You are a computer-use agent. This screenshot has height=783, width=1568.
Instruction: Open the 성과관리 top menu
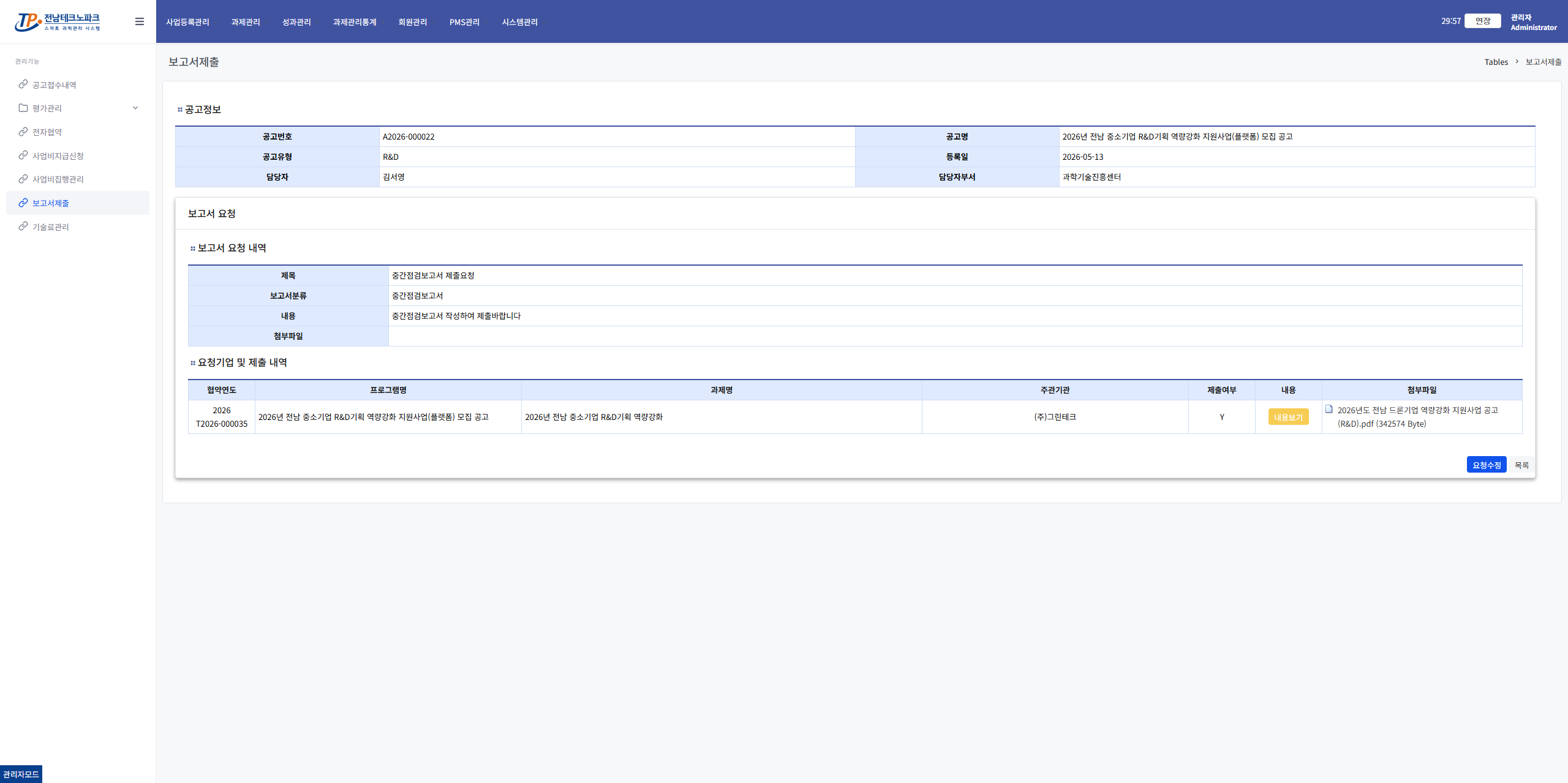[x=296, y=22]
